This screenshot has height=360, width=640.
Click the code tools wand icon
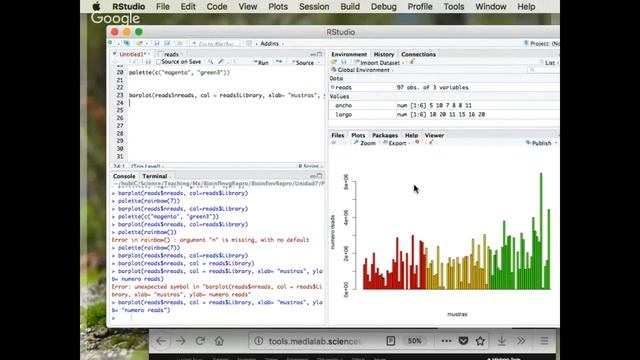tap(221, 62)
